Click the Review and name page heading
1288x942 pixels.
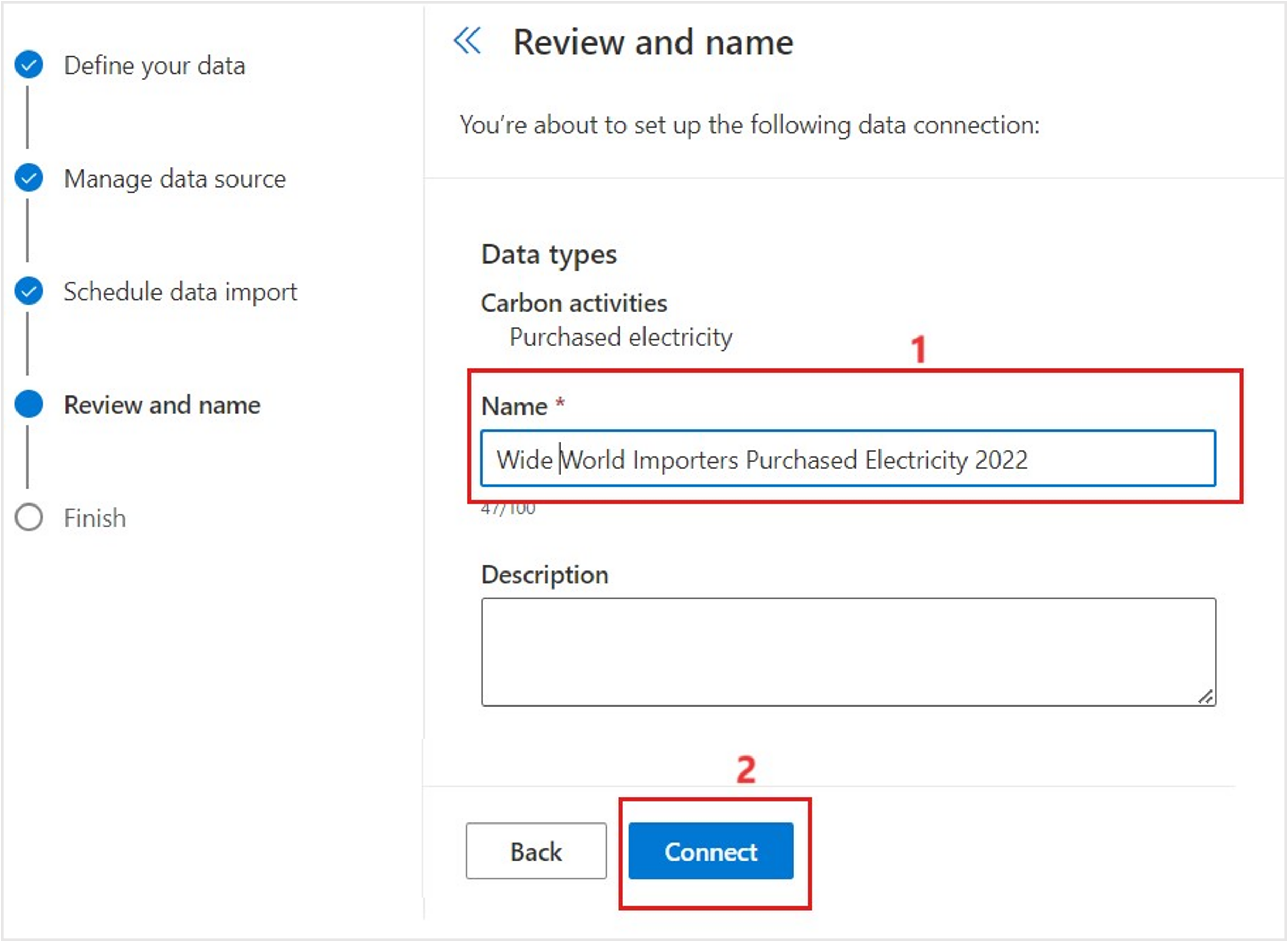pyautogui.click(x=653, y=42)
